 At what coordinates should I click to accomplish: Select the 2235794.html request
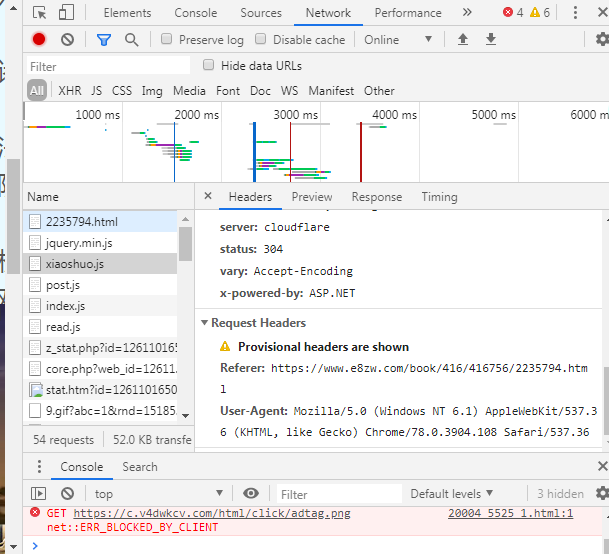[x=100, y=222]
